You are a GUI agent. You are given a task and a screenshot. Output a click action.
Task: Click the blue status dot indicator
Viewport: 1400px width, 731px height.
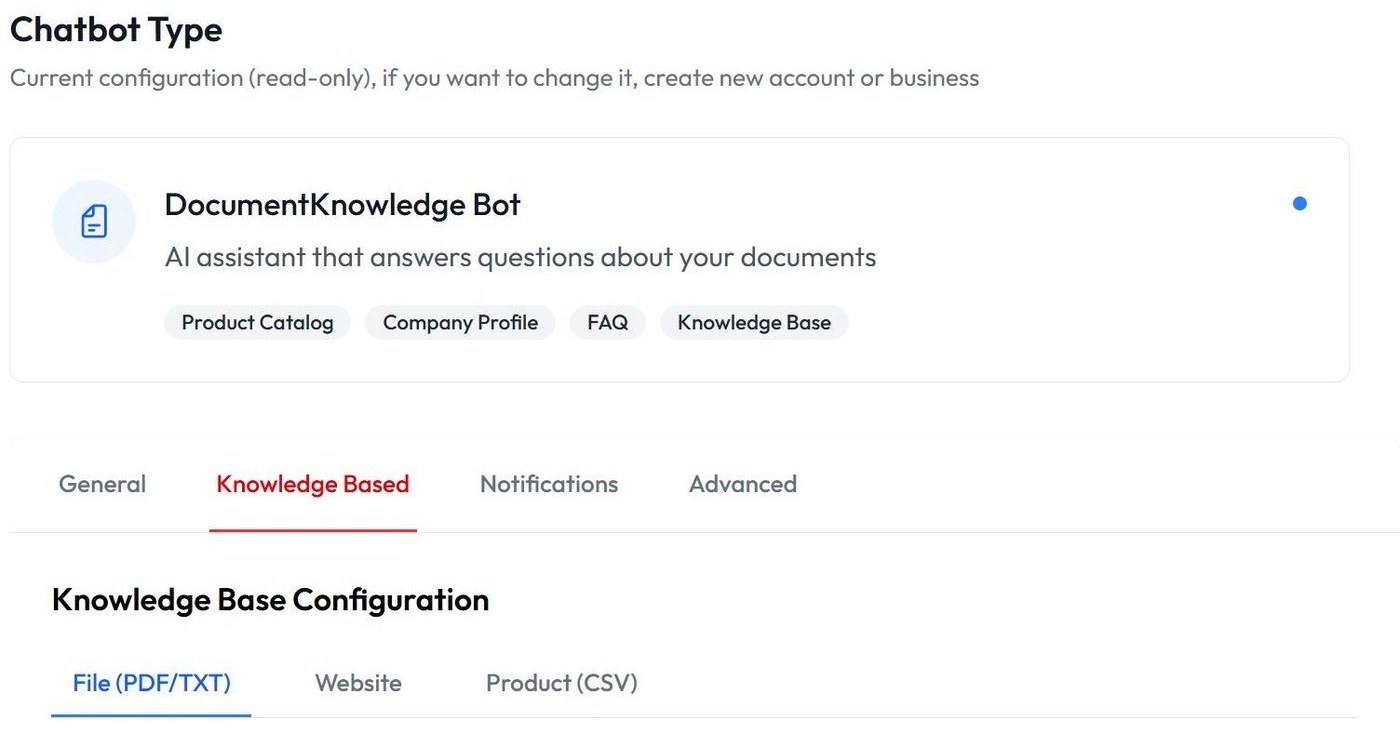(x=1299, y=203)
